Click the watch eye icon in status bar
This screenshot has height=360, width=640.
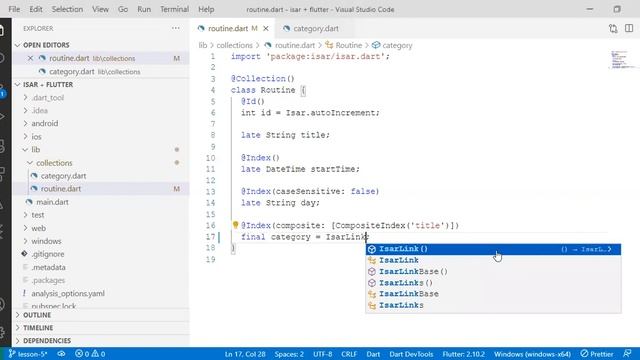point(61,354)
